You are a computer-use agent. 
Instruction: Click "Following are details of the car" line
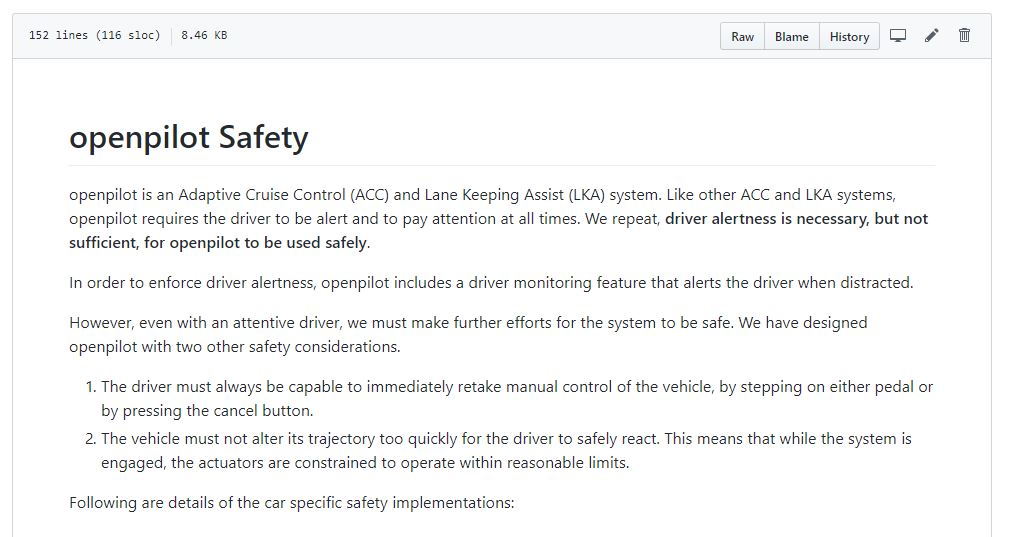pyautogui.click(x=291, y=502)
